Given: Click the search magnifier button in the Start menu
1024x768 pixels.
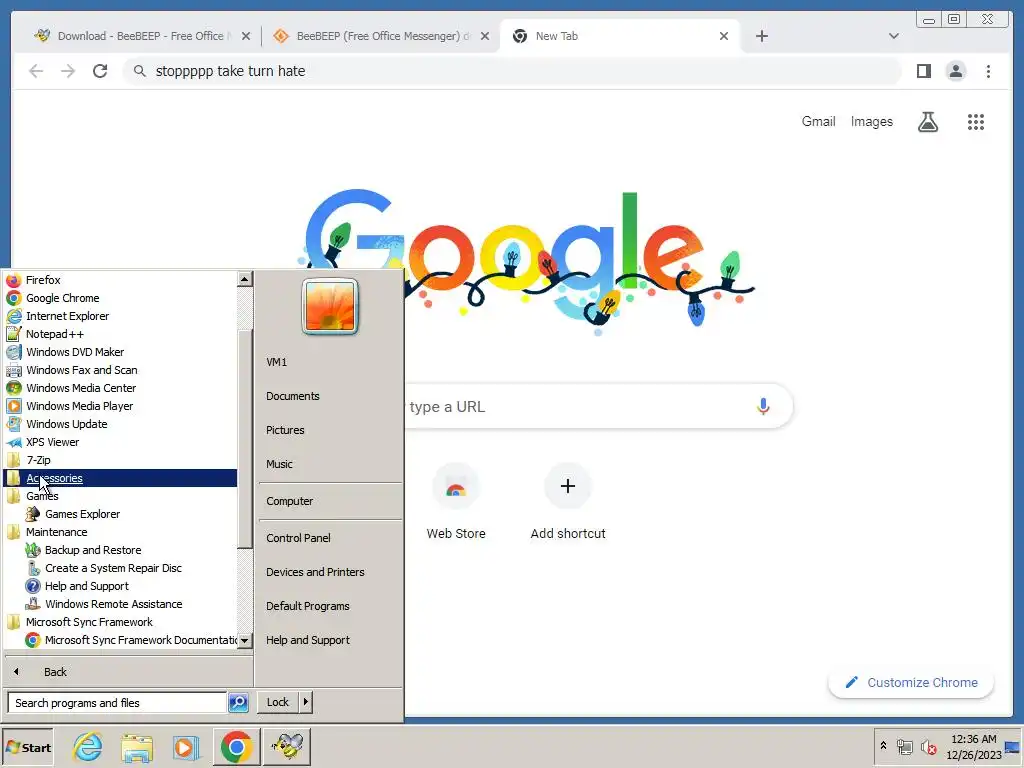Looking at the screenshot, I should (x=238, y=703).
